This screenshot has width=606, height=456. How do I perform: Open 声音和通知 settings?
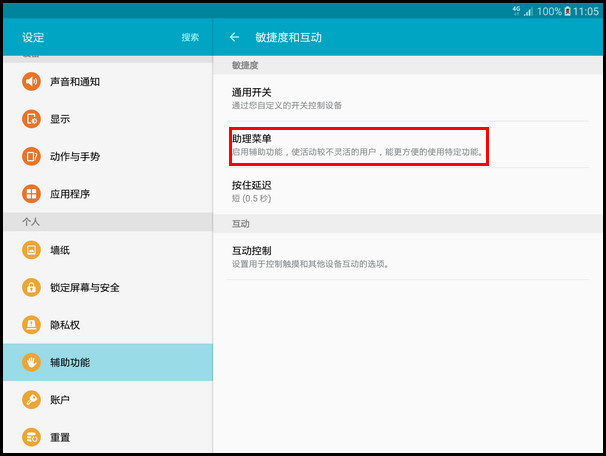(108, 82)
